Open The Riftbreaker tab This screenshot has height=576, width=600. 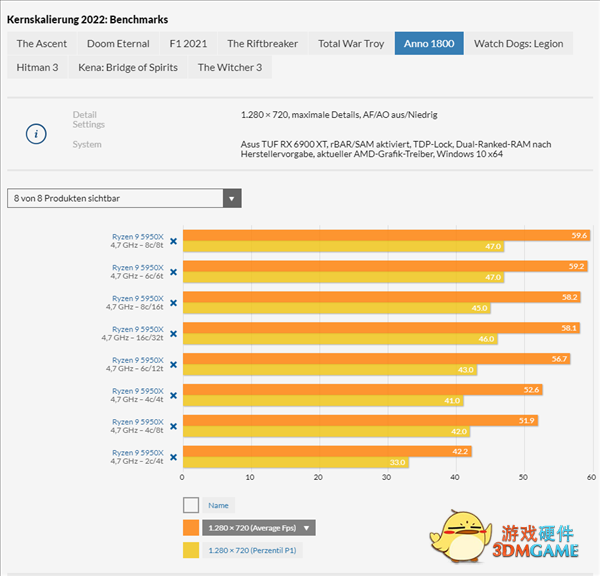tap(262, 44)
